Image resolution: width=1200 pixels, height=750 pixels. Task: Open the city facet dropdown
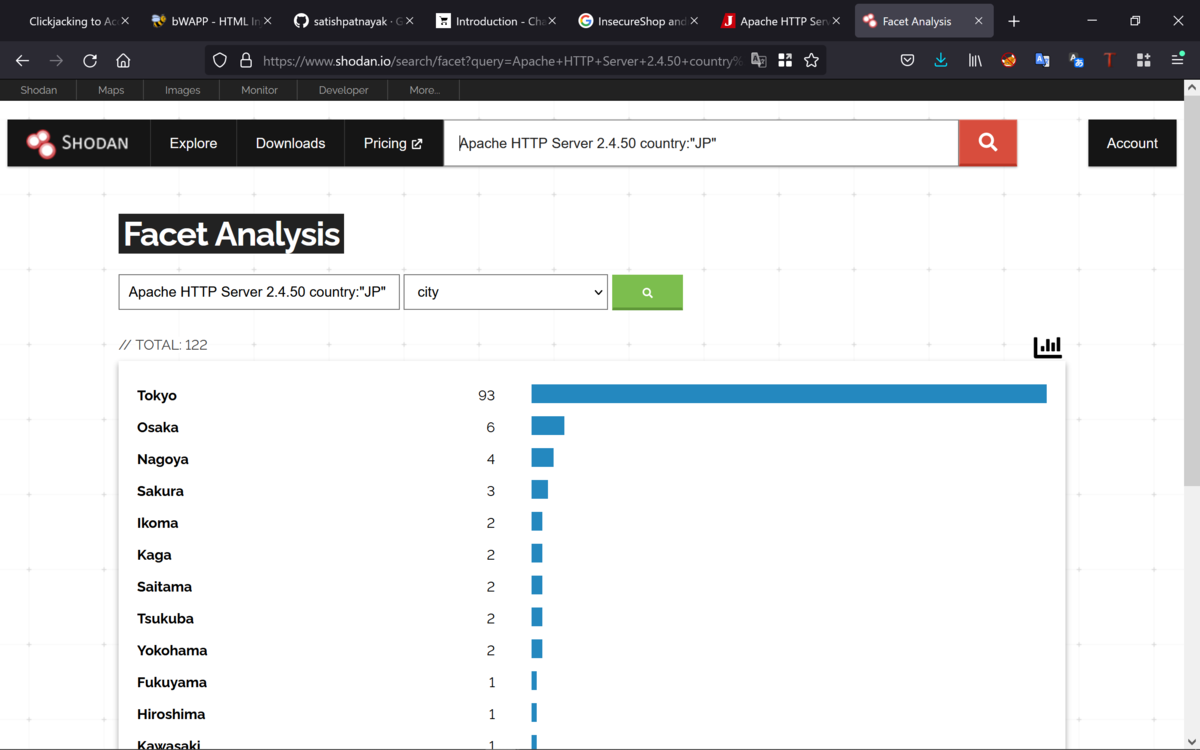pos(505,292)
